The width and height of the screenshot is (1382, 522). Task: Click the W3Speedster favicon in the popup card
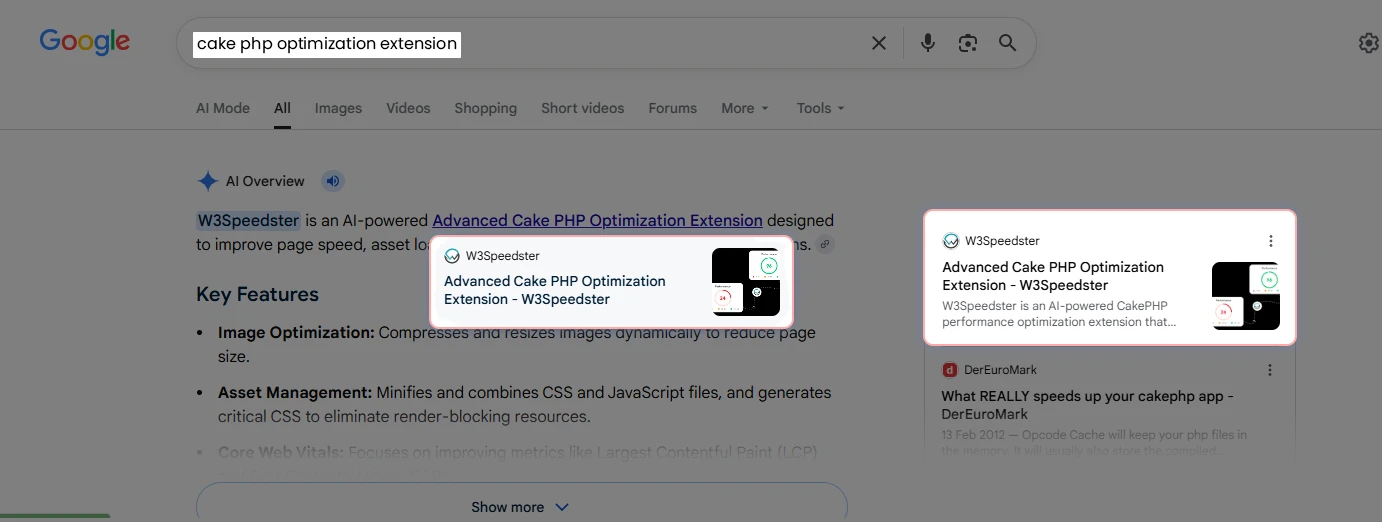(452, 256)
